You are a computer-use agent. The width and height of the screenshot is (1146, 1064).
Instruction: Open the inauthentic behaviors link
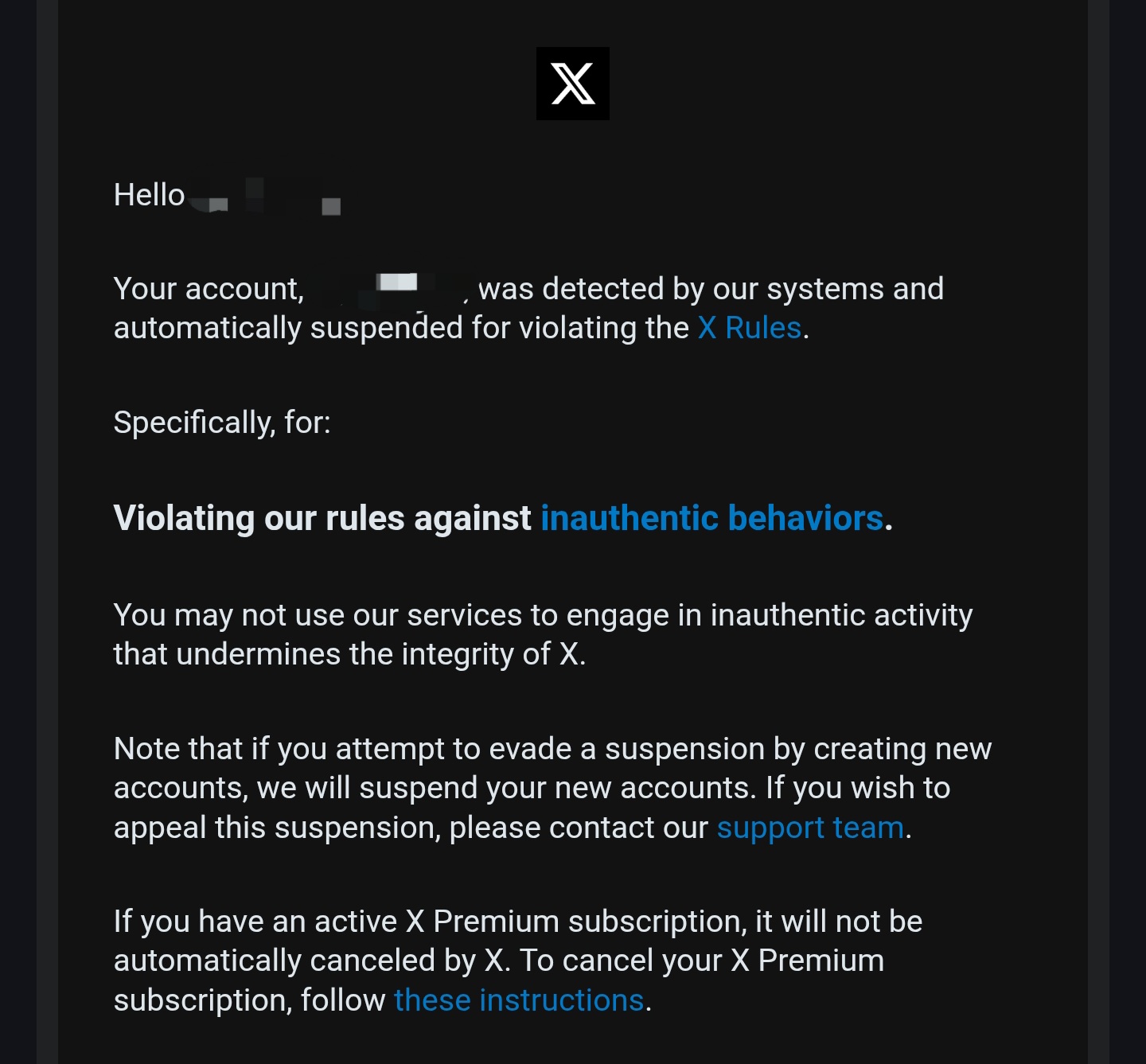coord(711,518)
